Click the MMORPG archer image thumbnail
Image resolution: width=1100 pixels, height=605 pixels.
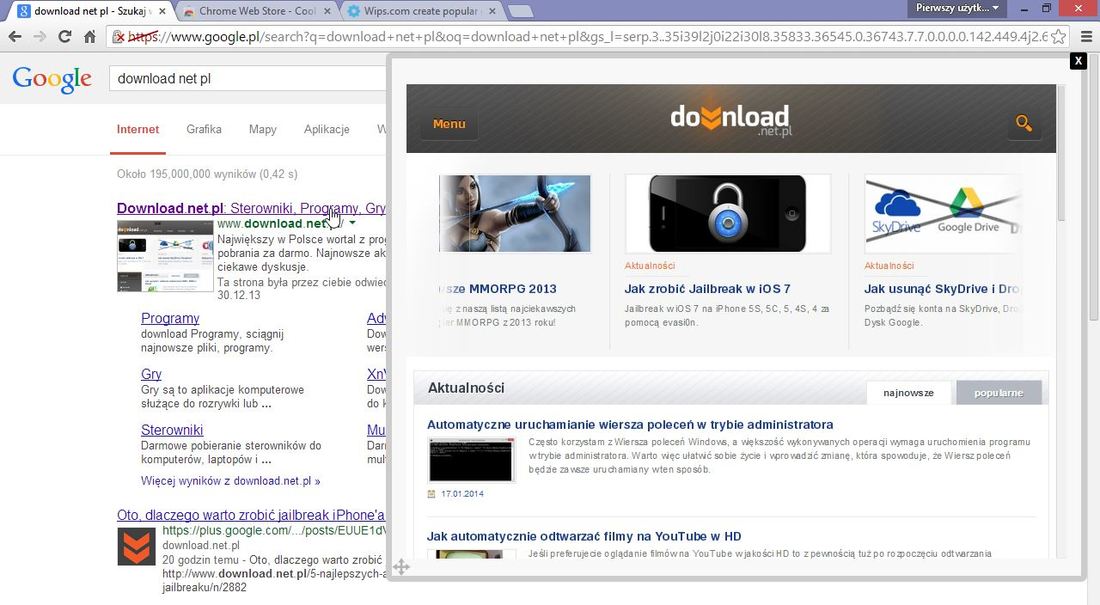click(514, 213)
